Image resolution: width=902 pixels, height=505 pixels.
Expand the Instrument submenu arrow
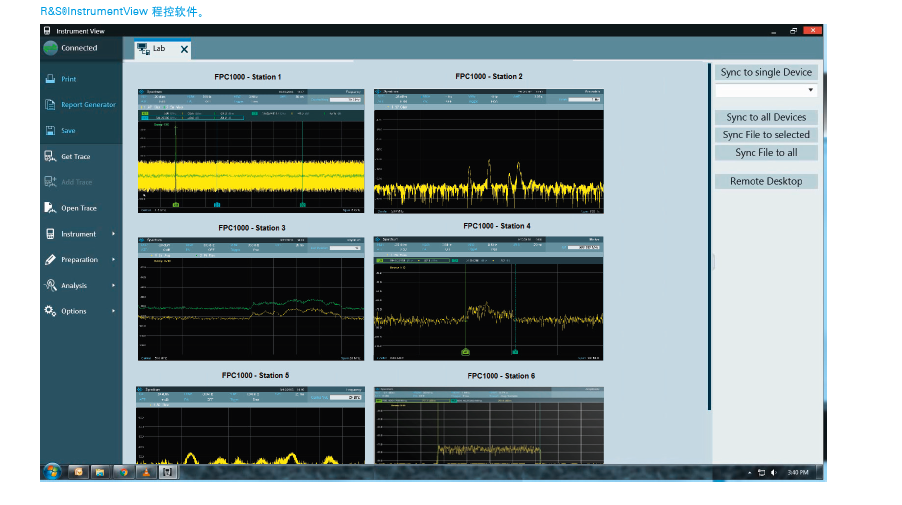tap(113, 234)
